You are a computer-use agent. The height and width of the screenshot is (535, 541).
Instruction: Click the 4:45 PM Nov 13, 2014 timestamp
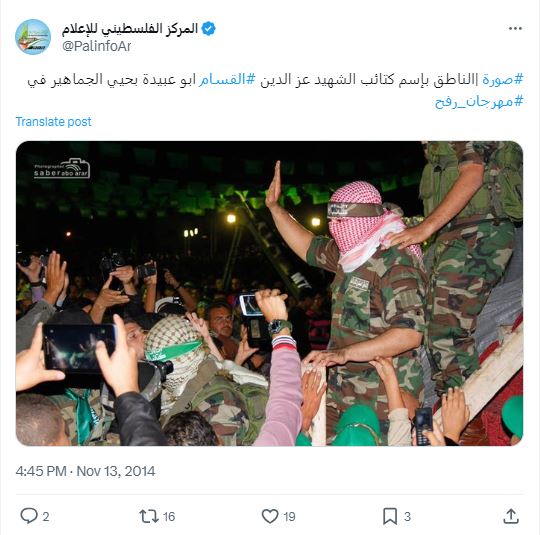[x=86, y=471]
